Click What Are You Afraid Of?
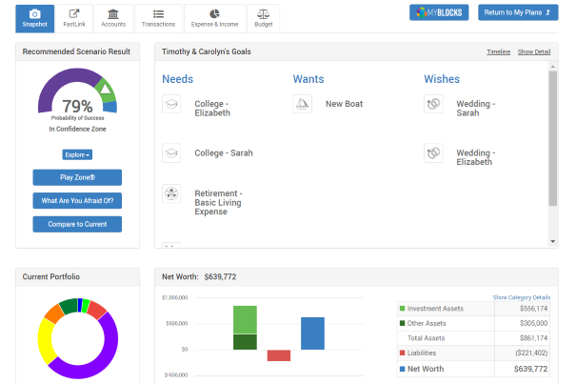577x384 pixels. 77,201
